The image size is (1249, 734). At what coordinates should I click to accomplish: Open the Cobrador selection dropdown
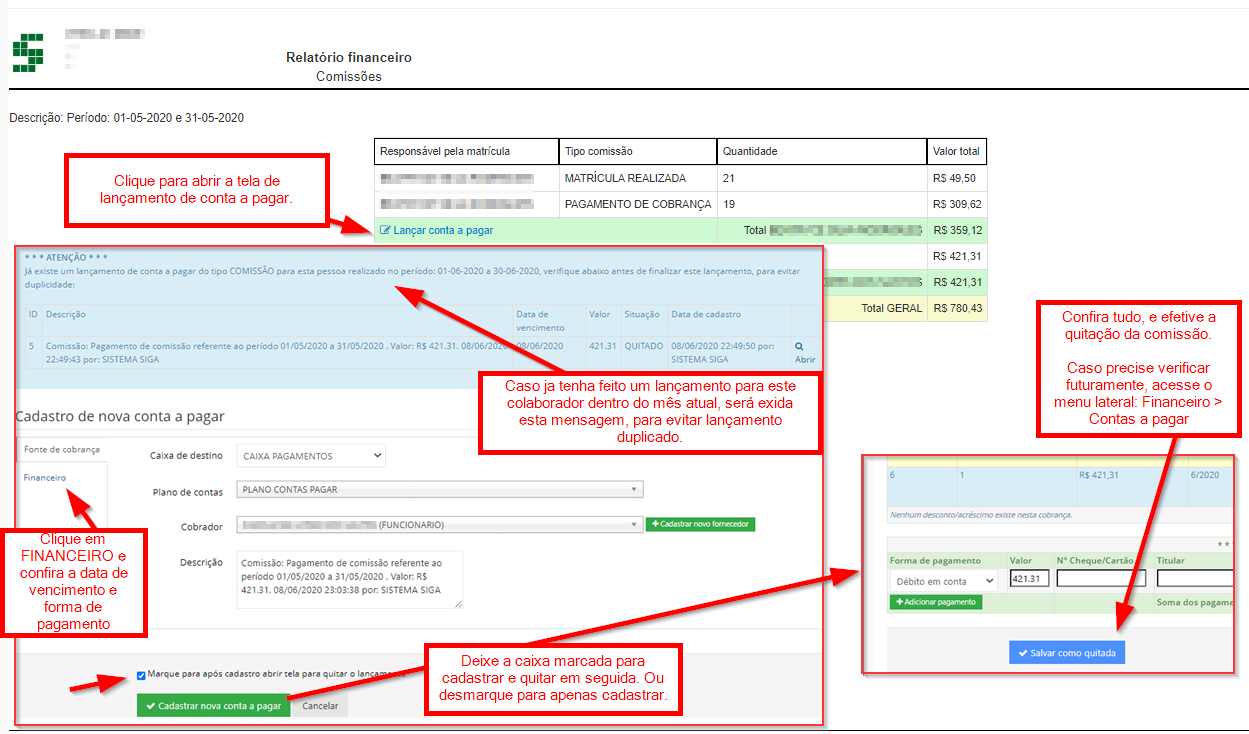coord(439,524)
